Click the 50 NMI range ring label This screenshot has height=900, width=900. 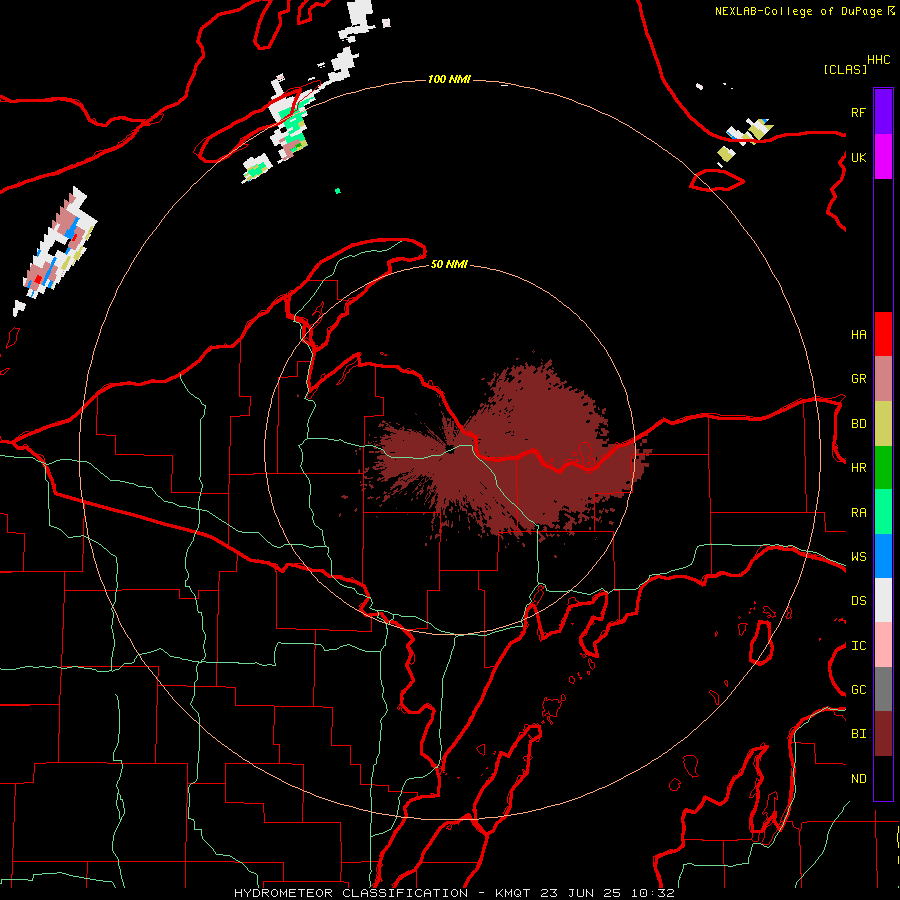(x=449, y=264)
